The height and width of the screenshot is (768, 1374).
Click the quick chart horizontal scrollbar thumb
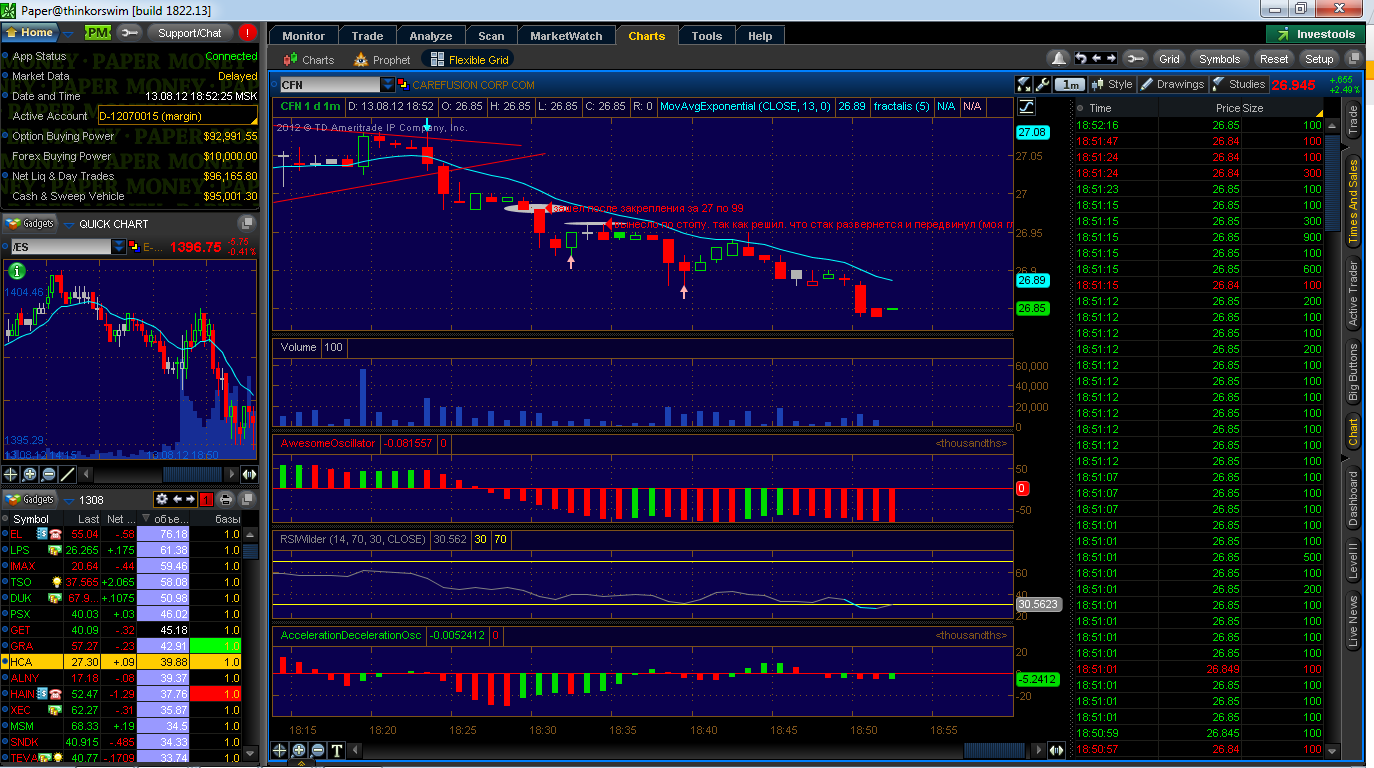click(192, 474)
